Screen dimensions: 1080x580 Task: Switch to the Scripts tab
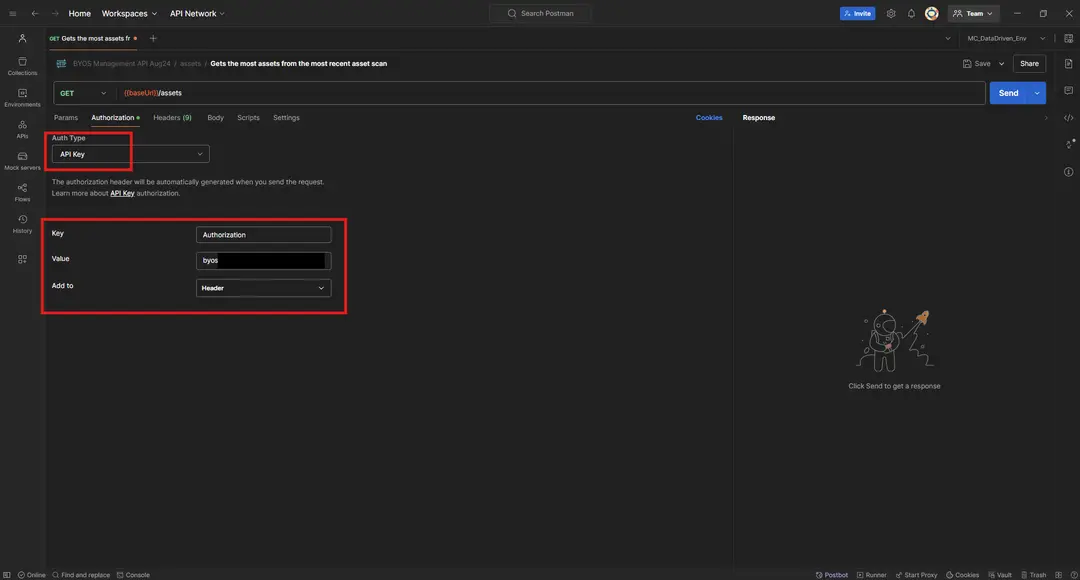click(x=249, y=118)
